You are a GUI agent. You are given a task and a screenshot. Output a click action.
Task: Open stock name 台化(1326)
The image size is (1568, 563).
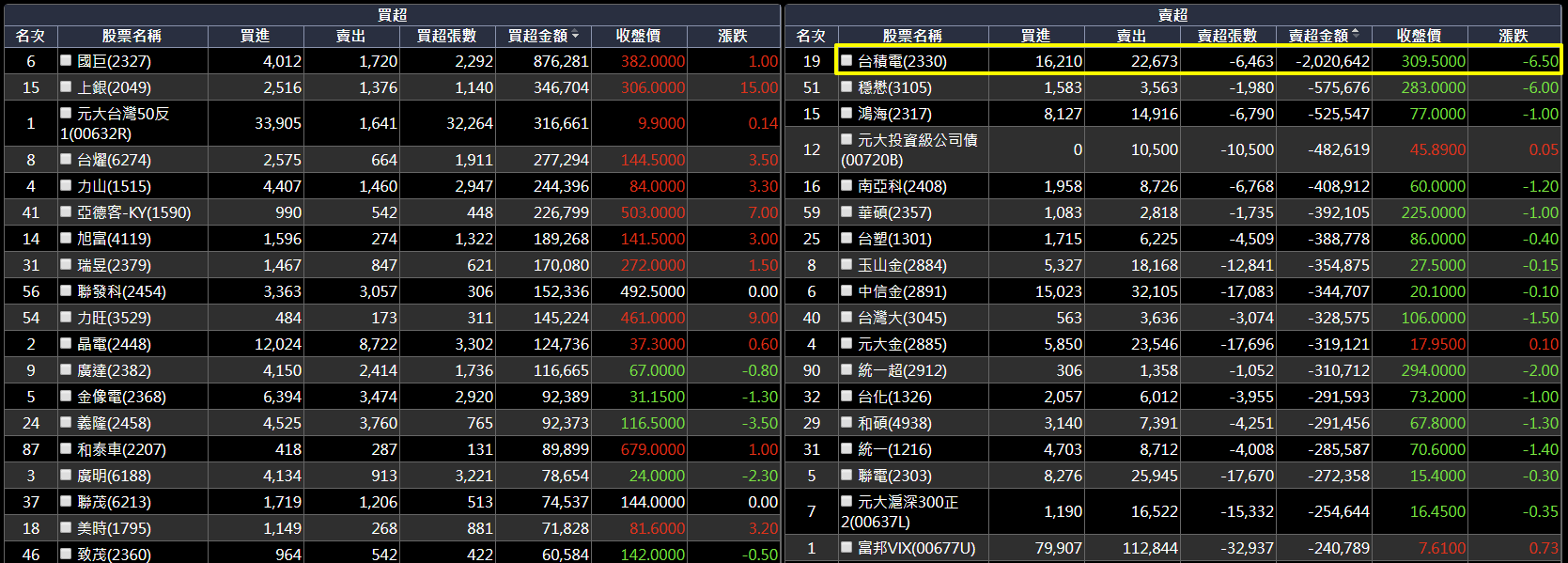click(894, 397)
